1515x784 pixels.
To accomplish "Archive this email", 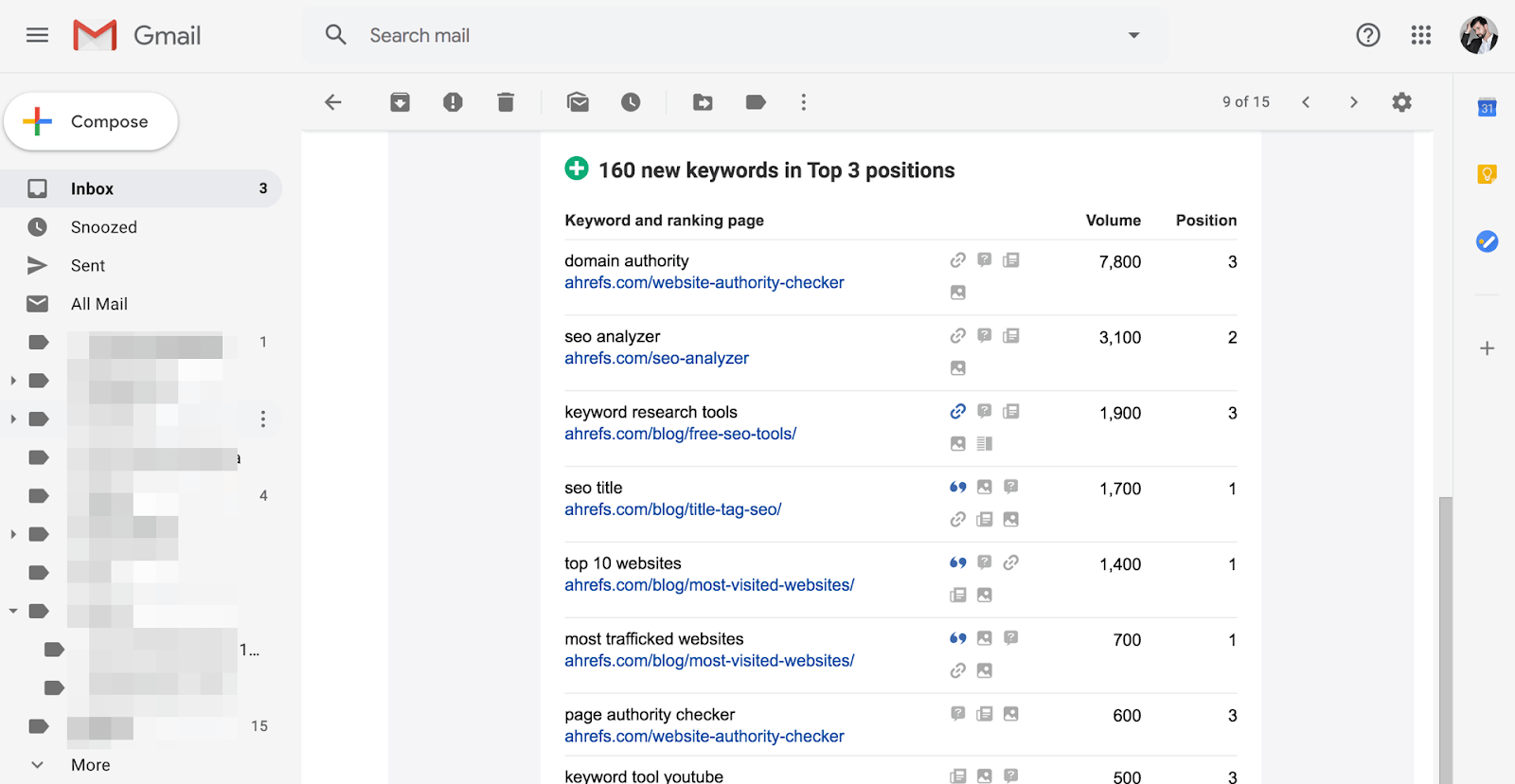I will (x=400, y=102).
